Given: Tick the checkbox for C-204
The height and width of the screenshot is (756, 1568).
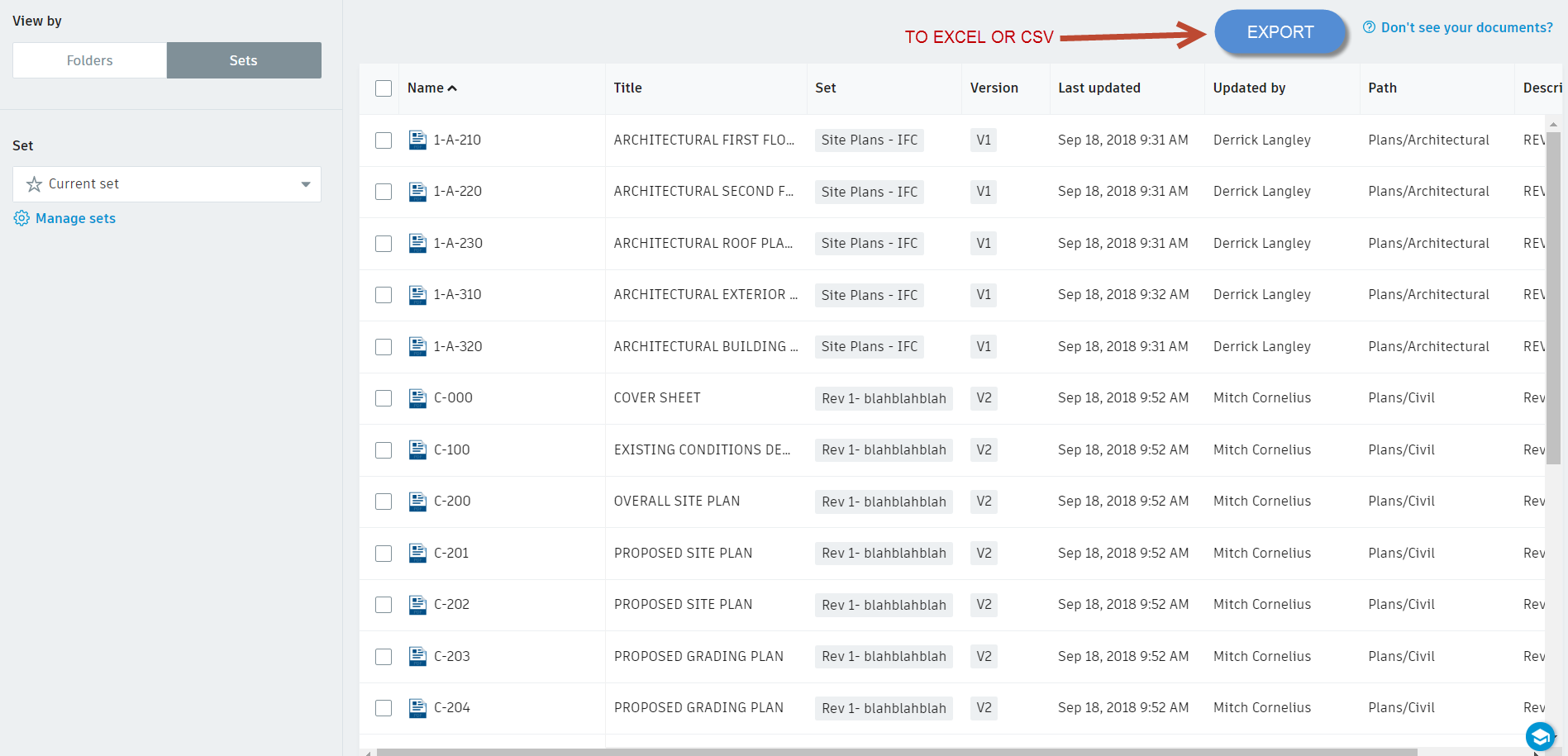Looking at the screenshot, I should [x=384, y=708].
